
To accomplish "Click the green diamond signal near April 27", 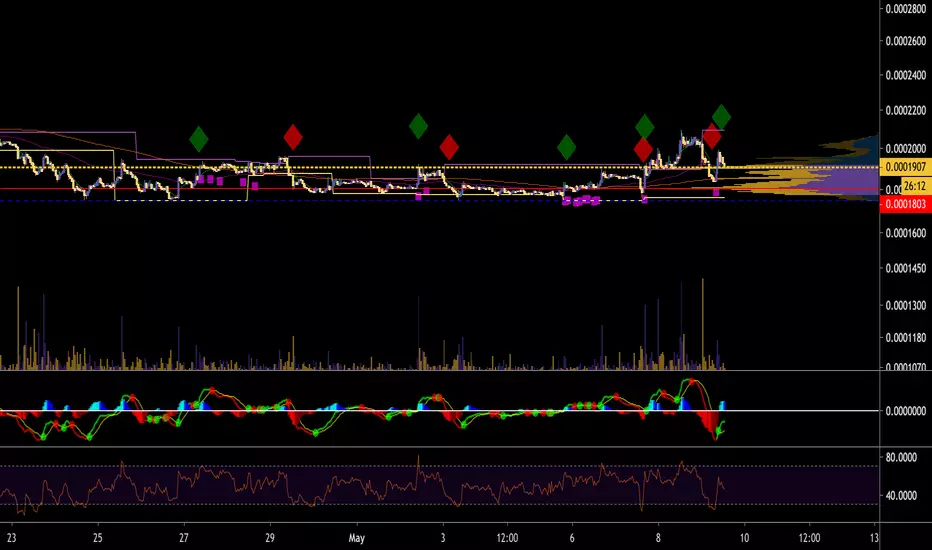I will 200,138.
